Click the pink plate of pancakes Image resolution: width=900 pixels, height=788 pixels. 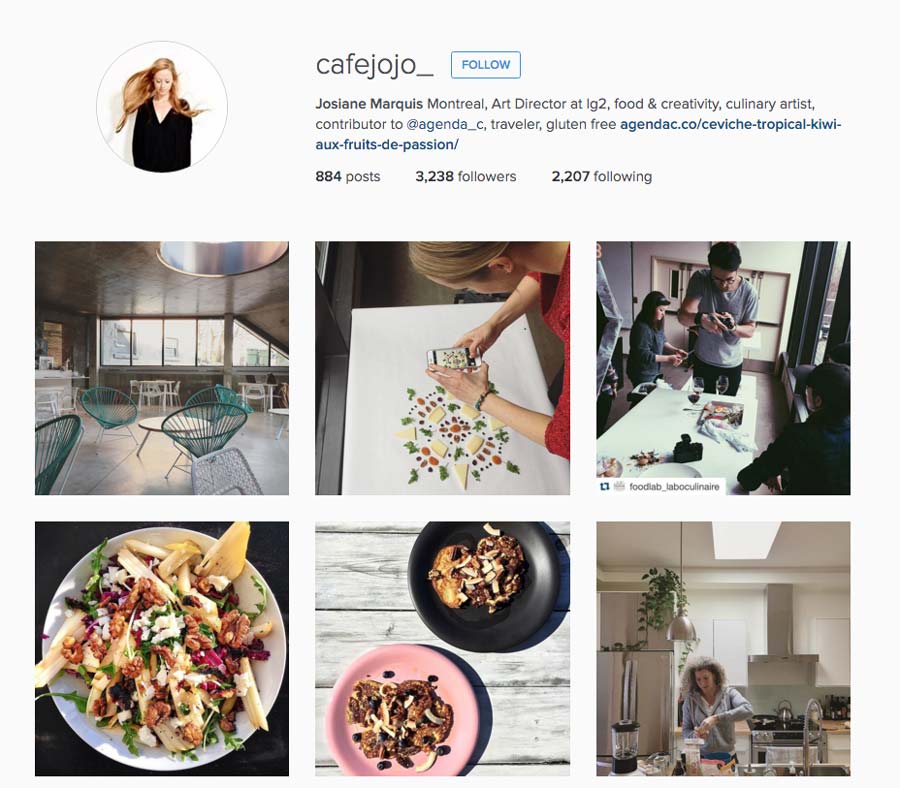tap(403, 711)
